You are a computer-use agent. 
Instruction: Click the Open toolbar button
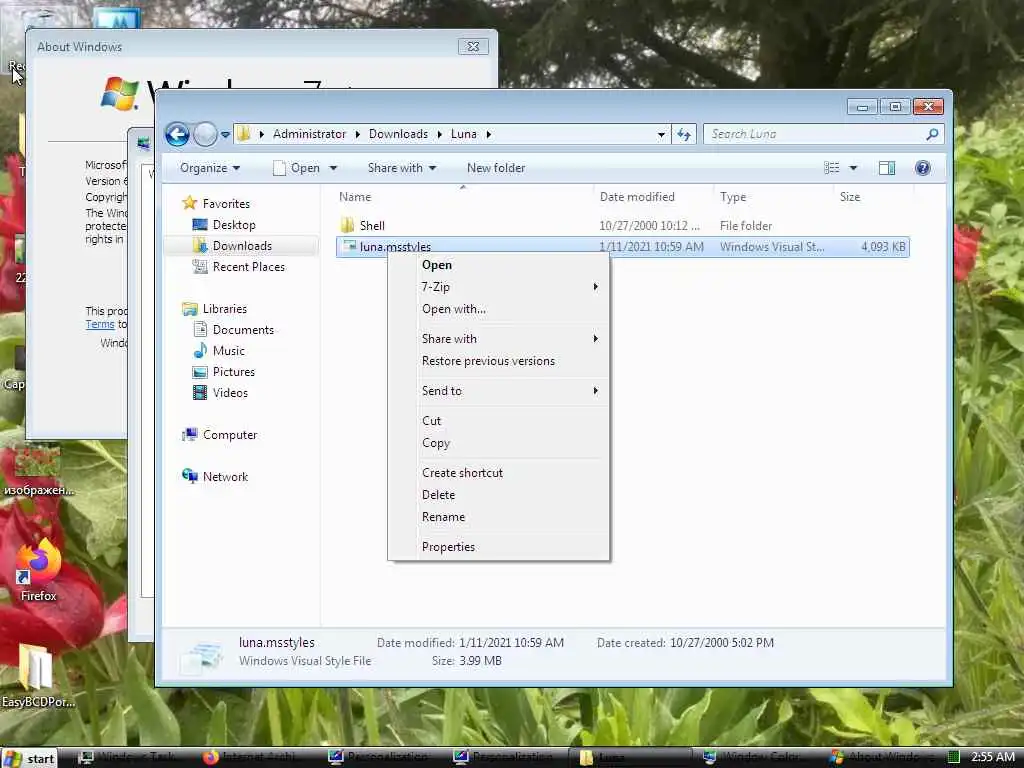297,168
